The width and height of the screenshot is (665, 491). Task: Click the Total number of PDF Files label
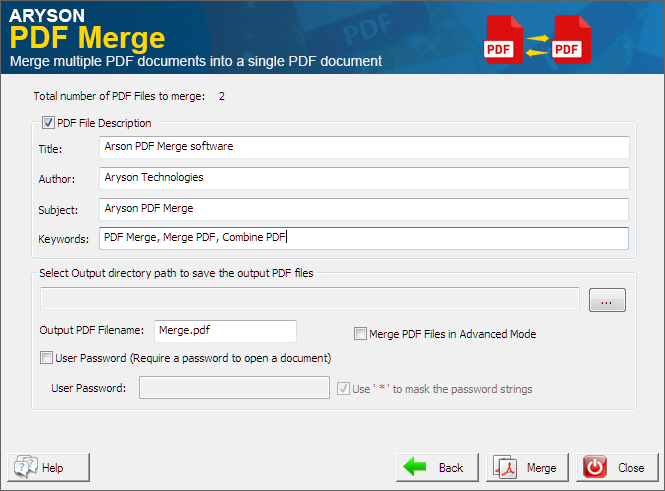point(119,96)
